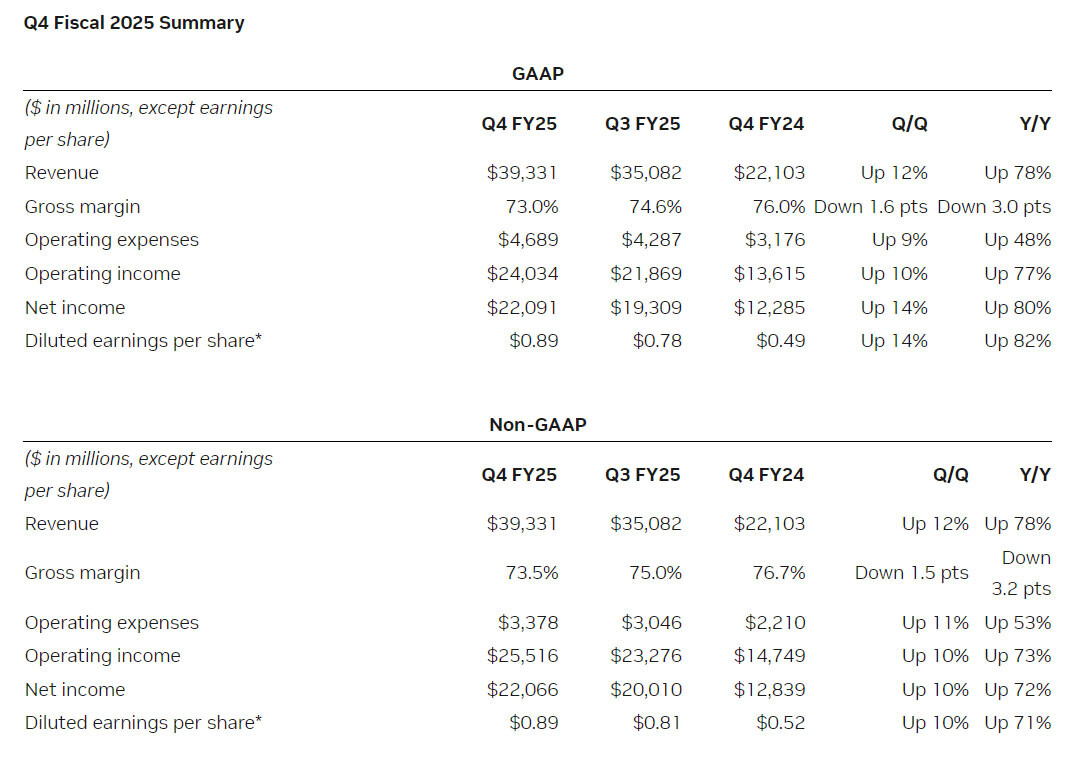The height and width of the screenshot is (762, 1076).
Task: Select GAAP operating expenses $4,689 cell
Action: [528, 240]
